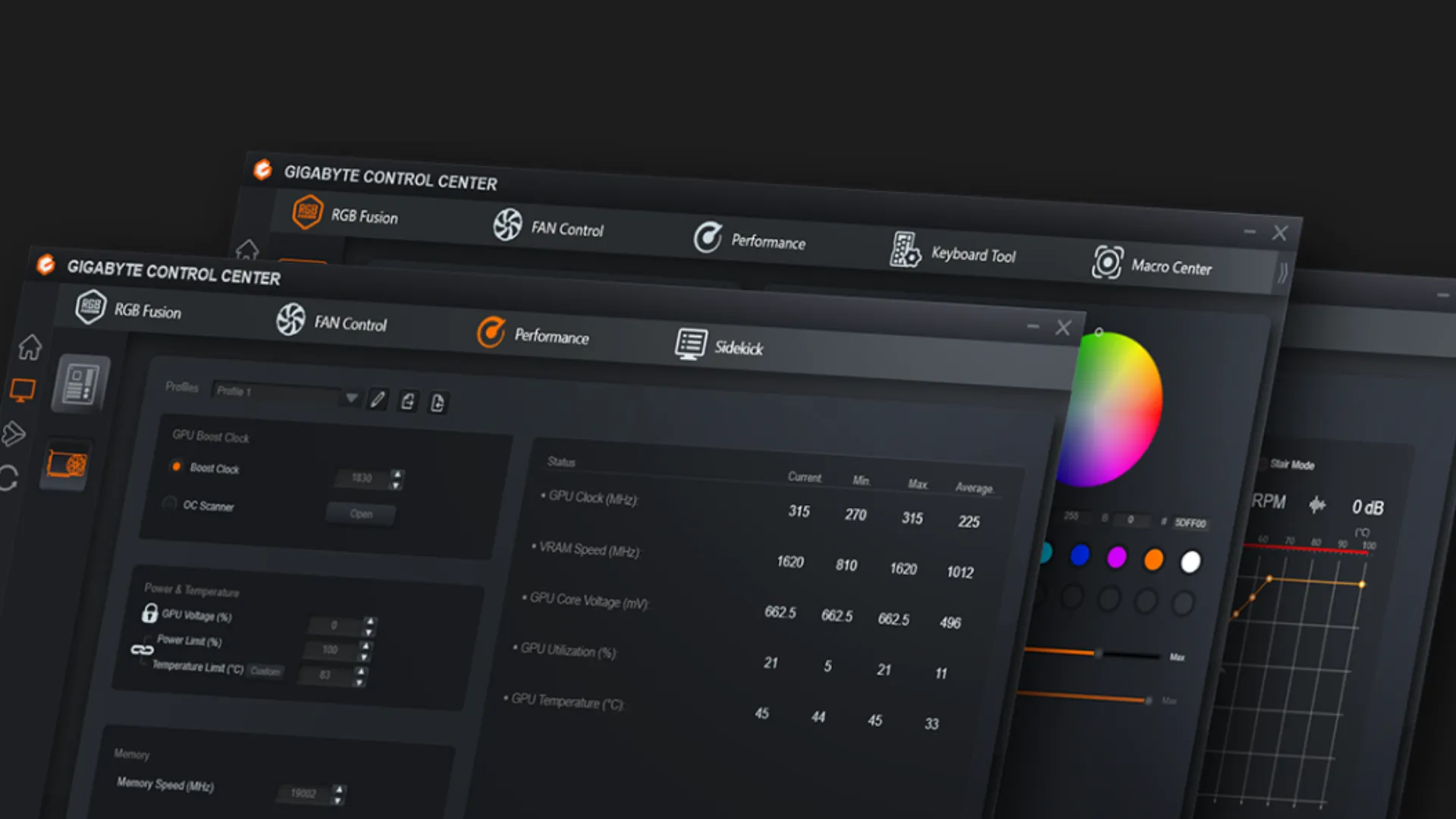Select the OC Scanner radio option
This screenshot has height=819, width=1456.
[x=170, y=504]
